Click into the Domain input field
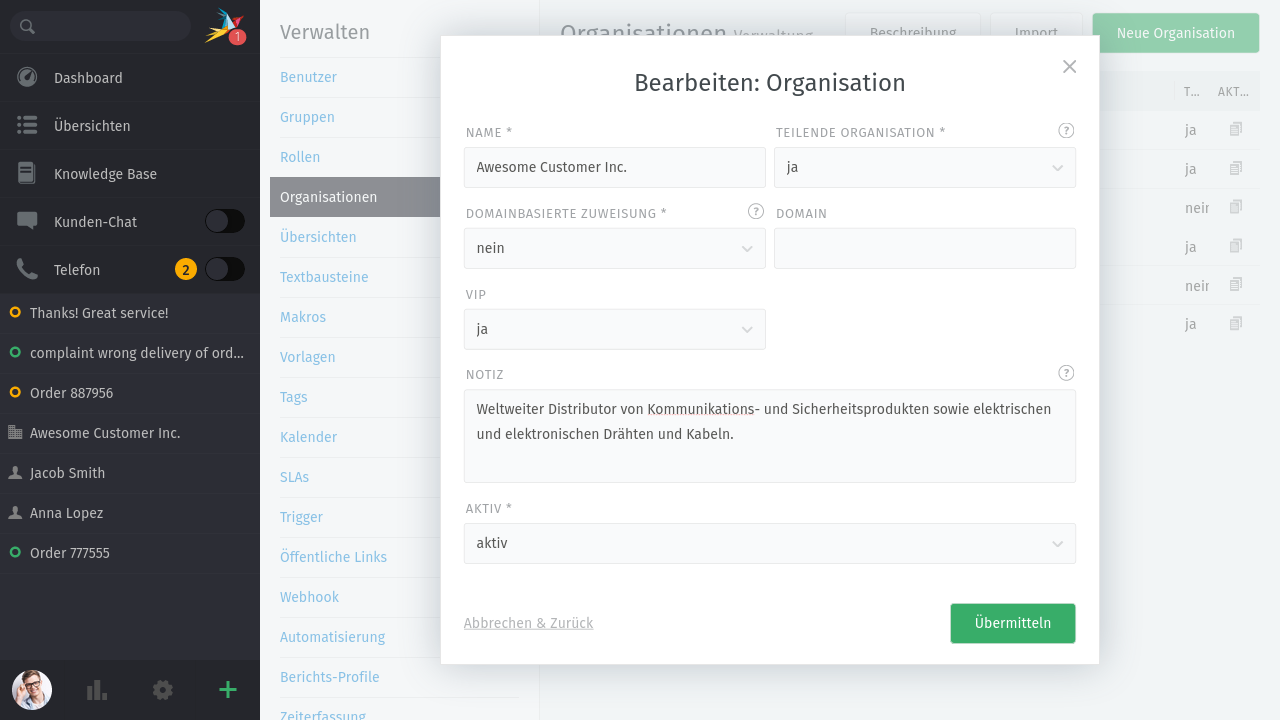1280x720 pixels. [924, 248]
